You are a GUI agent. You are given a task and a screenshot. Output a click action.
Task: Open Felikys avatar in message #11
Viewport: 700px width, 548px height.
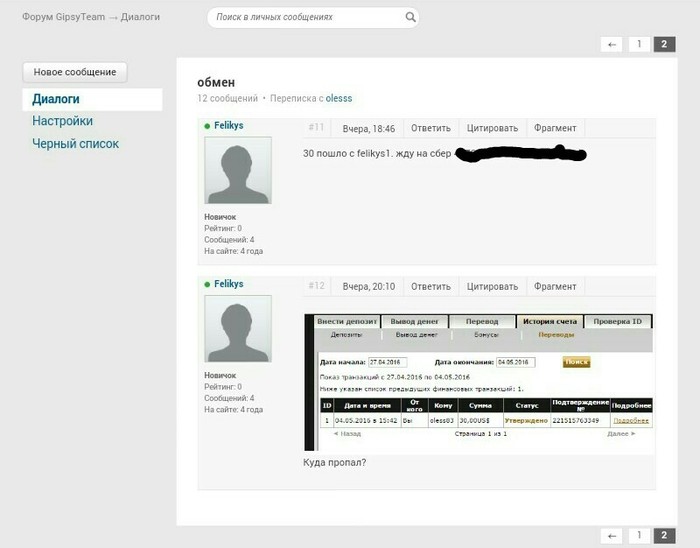(238, 170)
